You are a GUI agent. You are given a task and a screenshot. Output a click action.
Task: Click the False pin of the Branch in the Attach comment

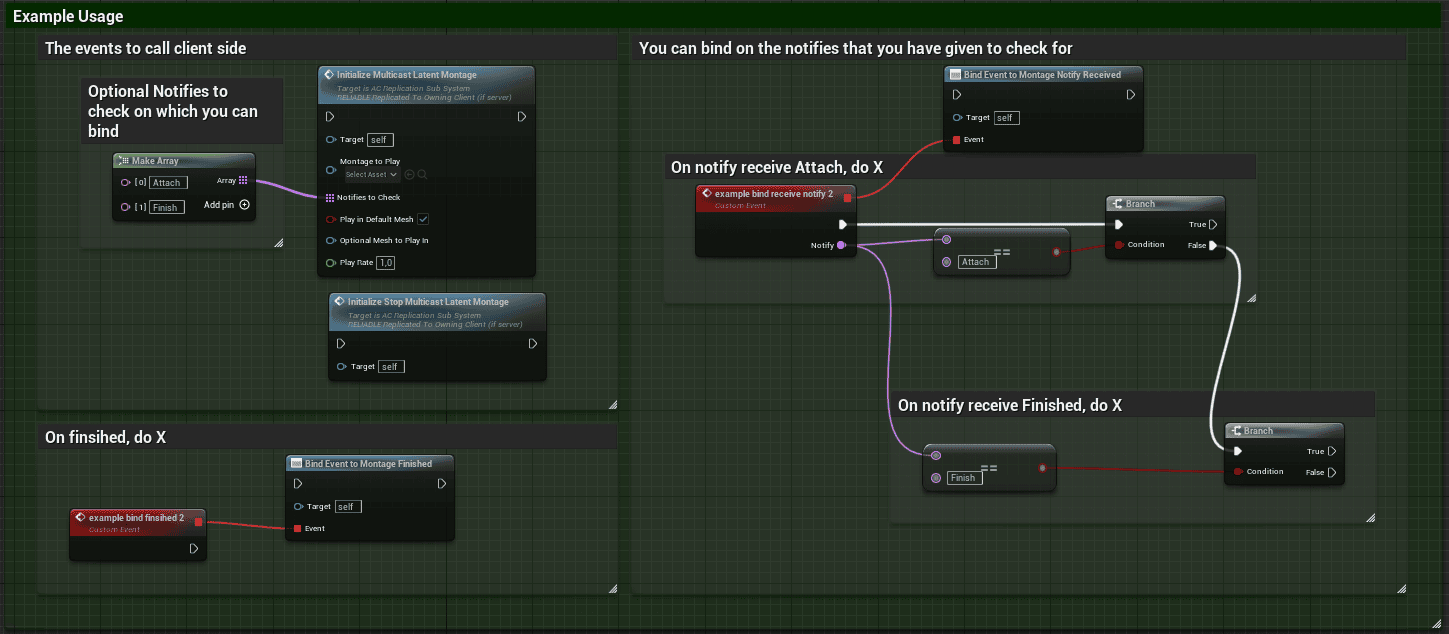click(1212, 245)
